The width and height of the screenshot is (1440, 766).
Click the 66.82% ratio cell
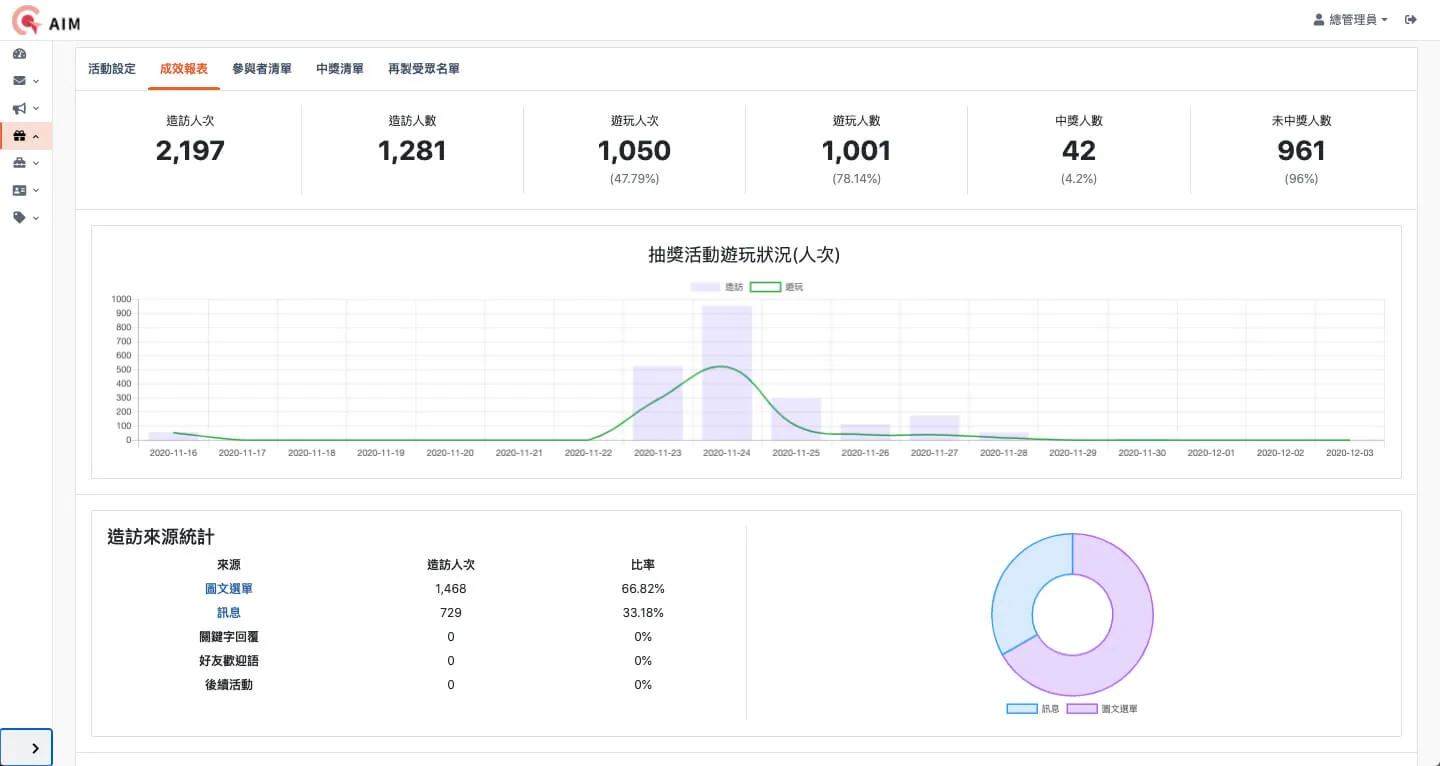(x=643, y=589)
